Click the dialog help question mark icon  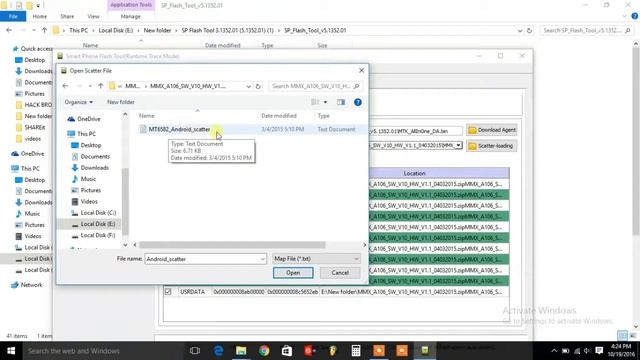pyautogui.click(x=358, y=102)
